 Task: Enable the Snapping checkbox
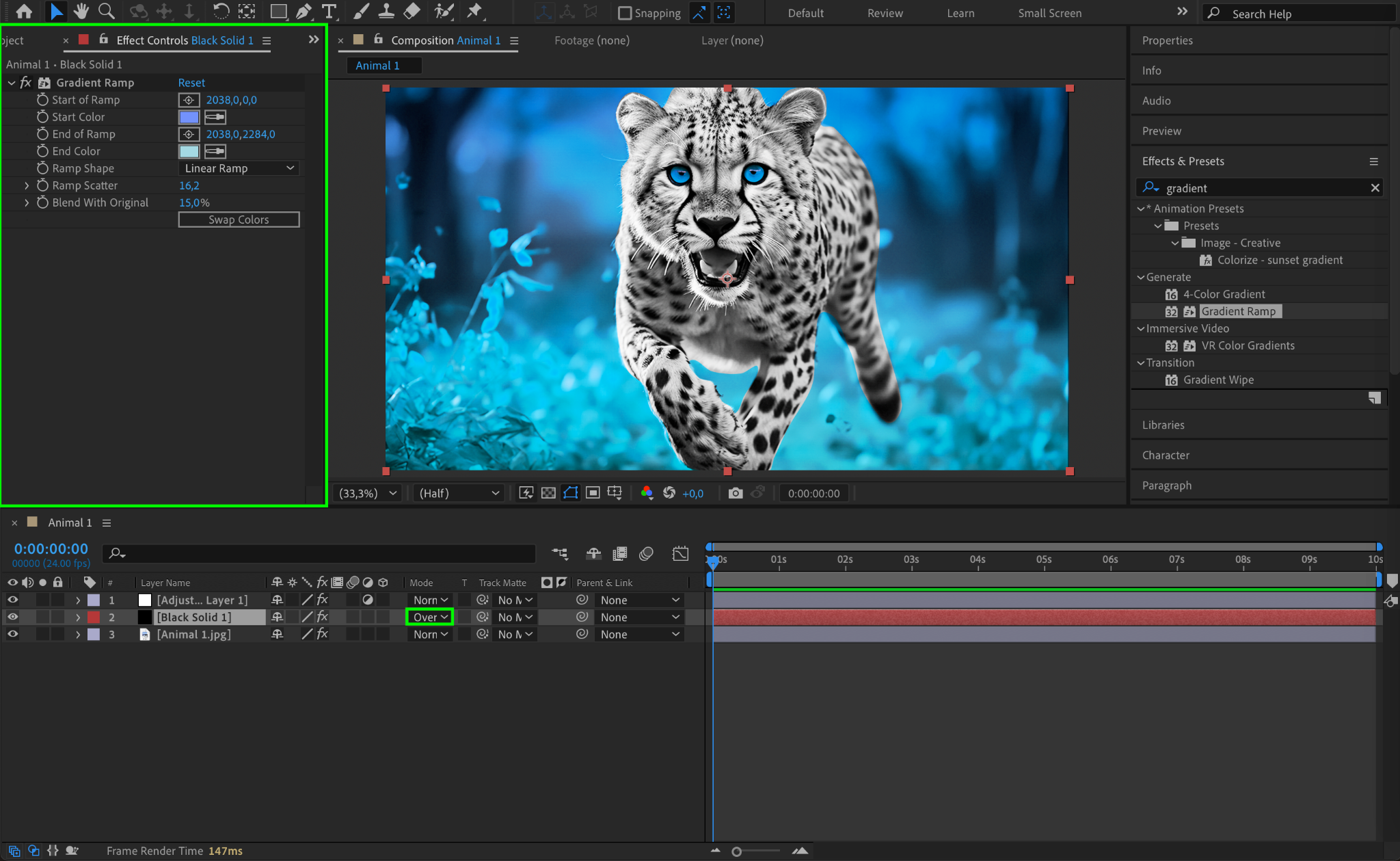(624, 13)
